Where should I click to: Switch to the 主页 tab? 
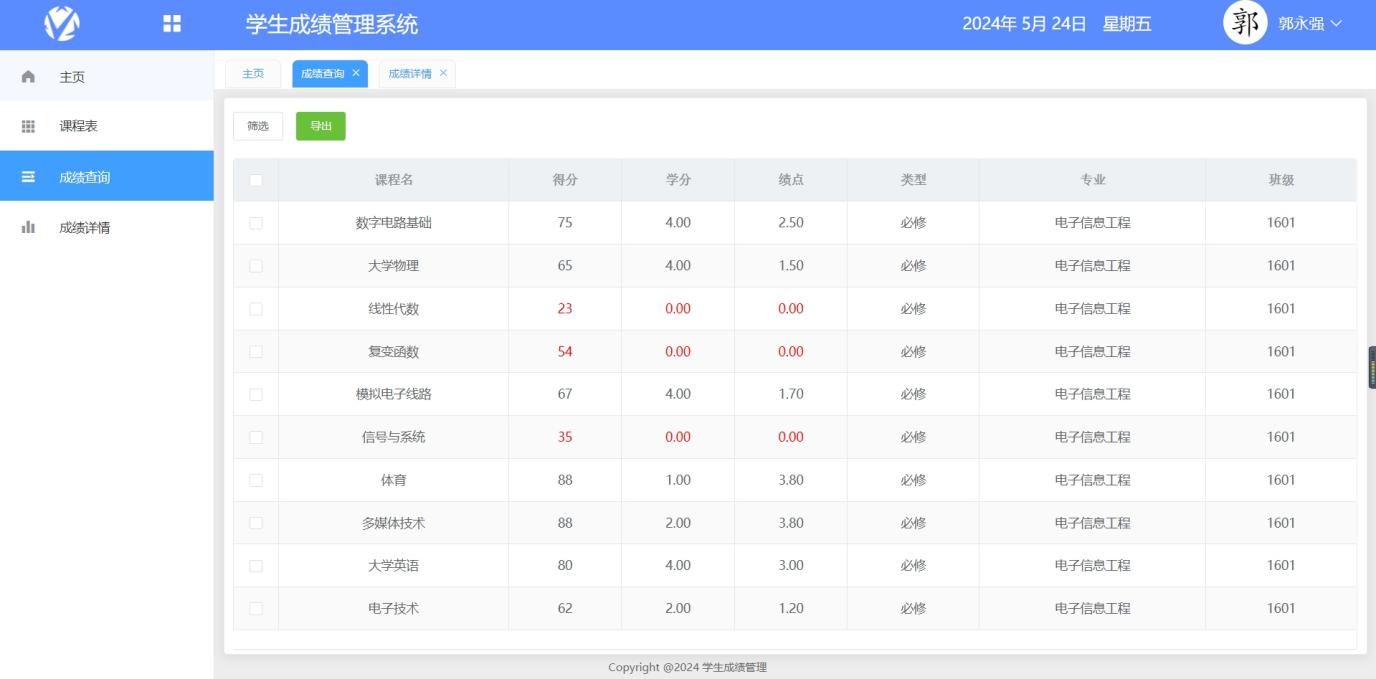click(x=252, y=73)
